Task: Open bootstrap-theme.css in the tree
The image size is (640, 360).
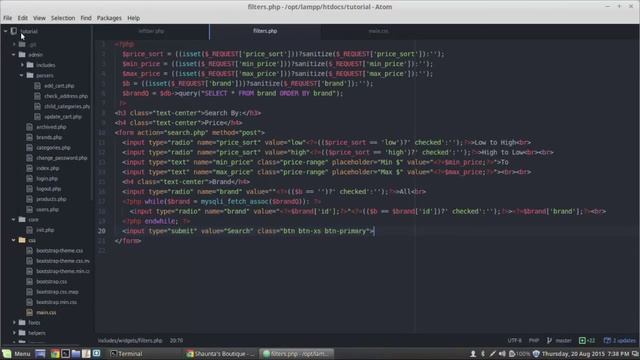Action: (x=60, y=250)
